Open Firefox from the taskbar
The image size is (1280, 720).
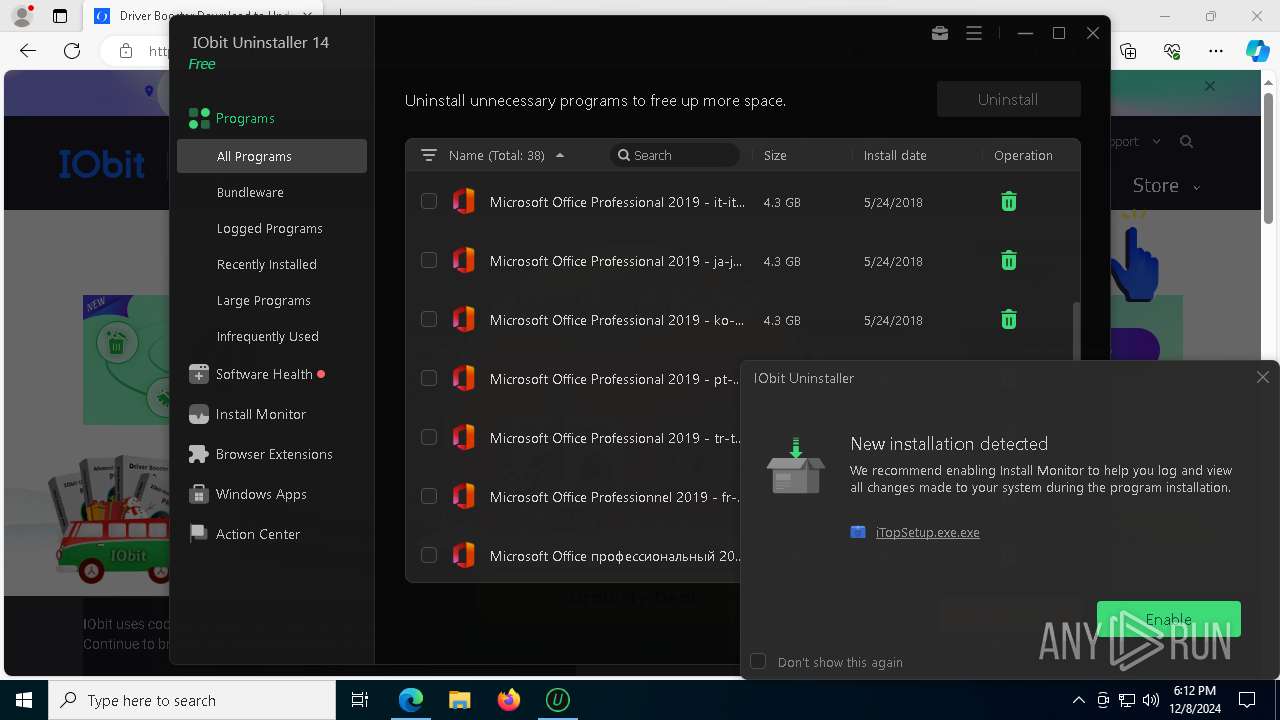tap(509, 700)
